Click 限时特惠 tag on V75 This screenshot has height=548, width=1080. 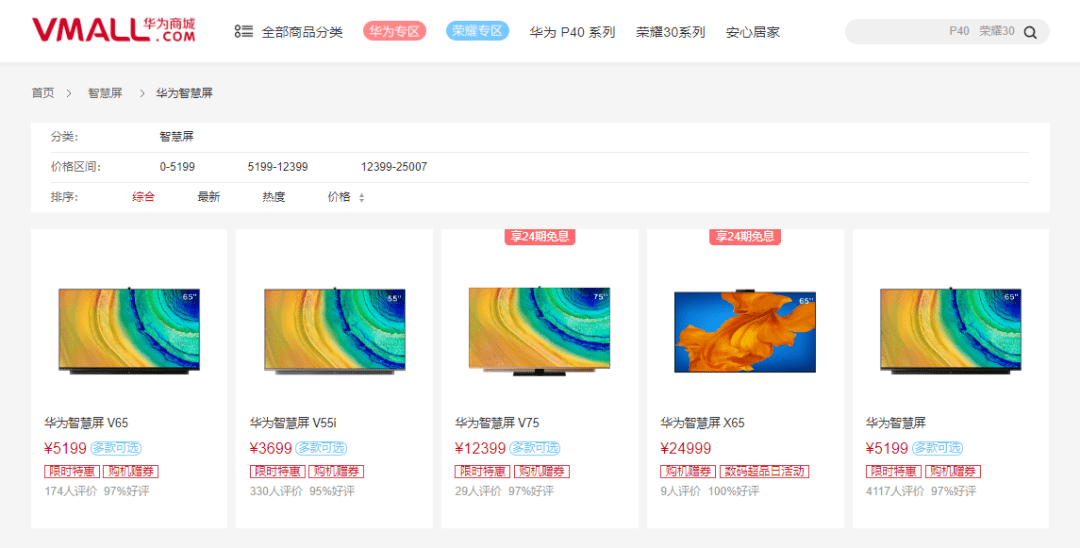click(x=482, y=472)
